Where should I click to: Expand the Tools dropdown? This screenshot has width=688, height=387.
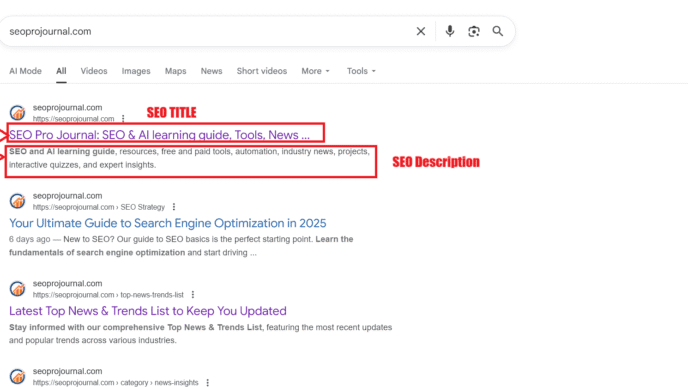tap(361, 71)
